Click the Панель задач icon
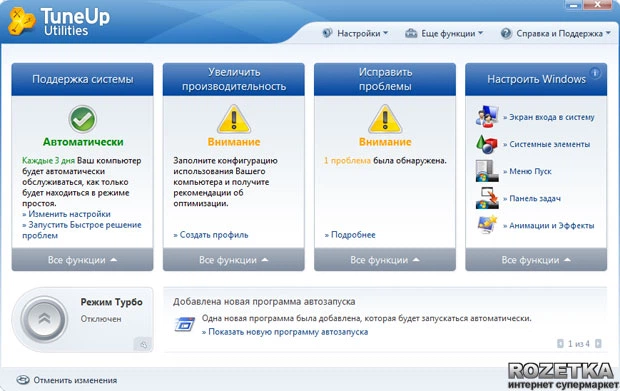 [487, 198]
